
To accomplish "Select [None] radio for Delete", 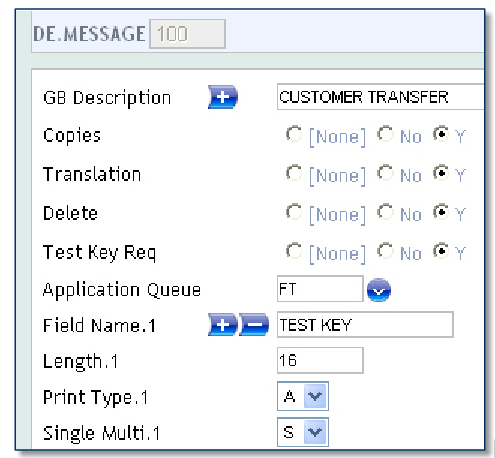I will click(x=294, y=212).
